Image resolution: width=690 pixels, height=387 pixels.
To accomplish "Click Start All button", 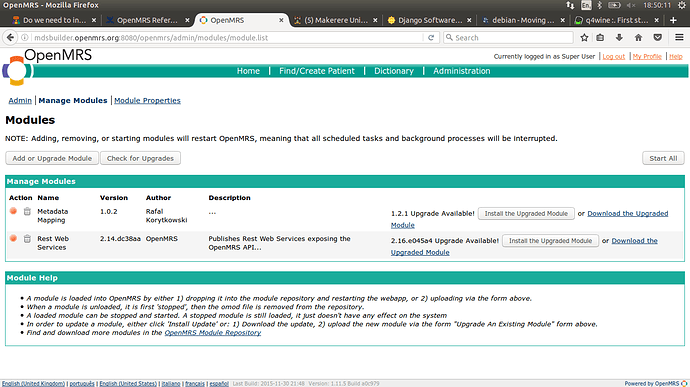I will tap(663, 158).
